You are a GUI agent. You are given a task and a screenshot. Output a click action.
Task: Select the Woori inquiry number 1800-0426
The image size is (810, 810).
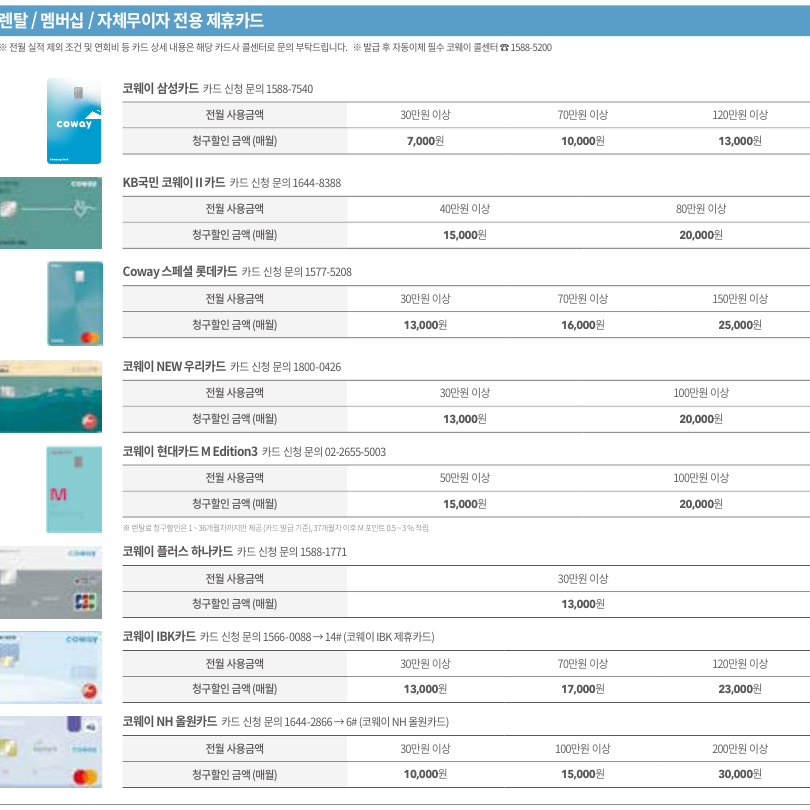tap(317, 367)
